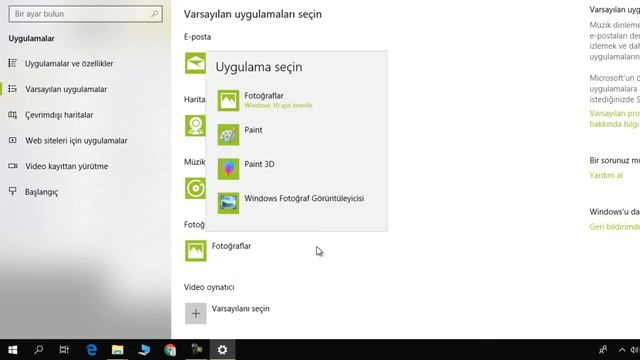Click the Çevrimdışı haritalar map icon

(13, 115)
